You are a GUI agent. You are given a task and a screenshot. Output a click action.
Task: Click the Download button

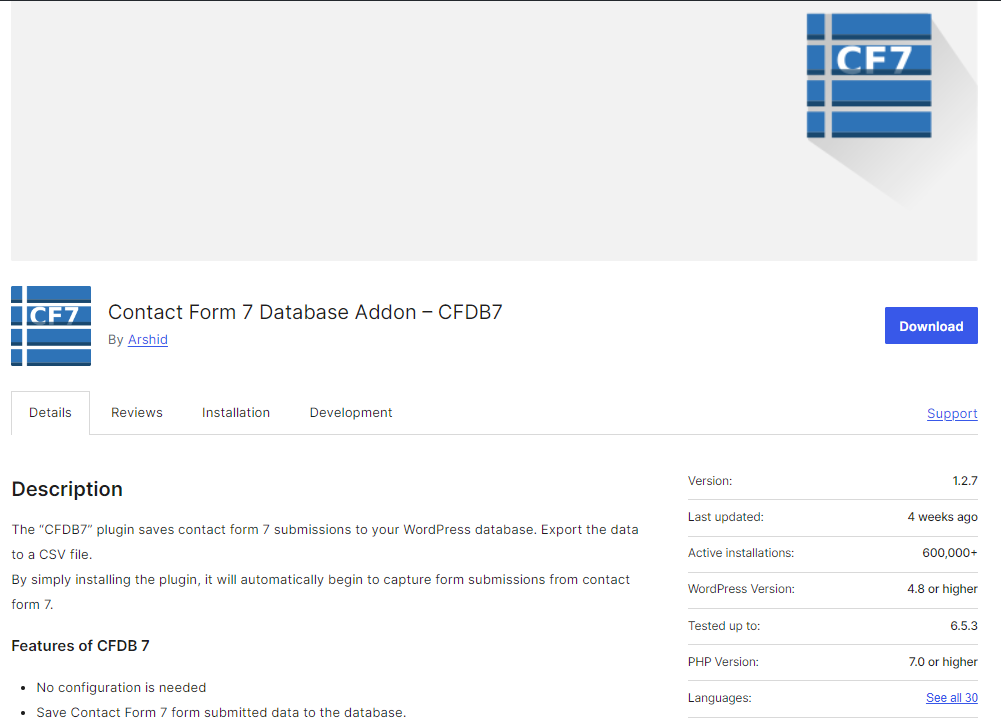point(930,325)
